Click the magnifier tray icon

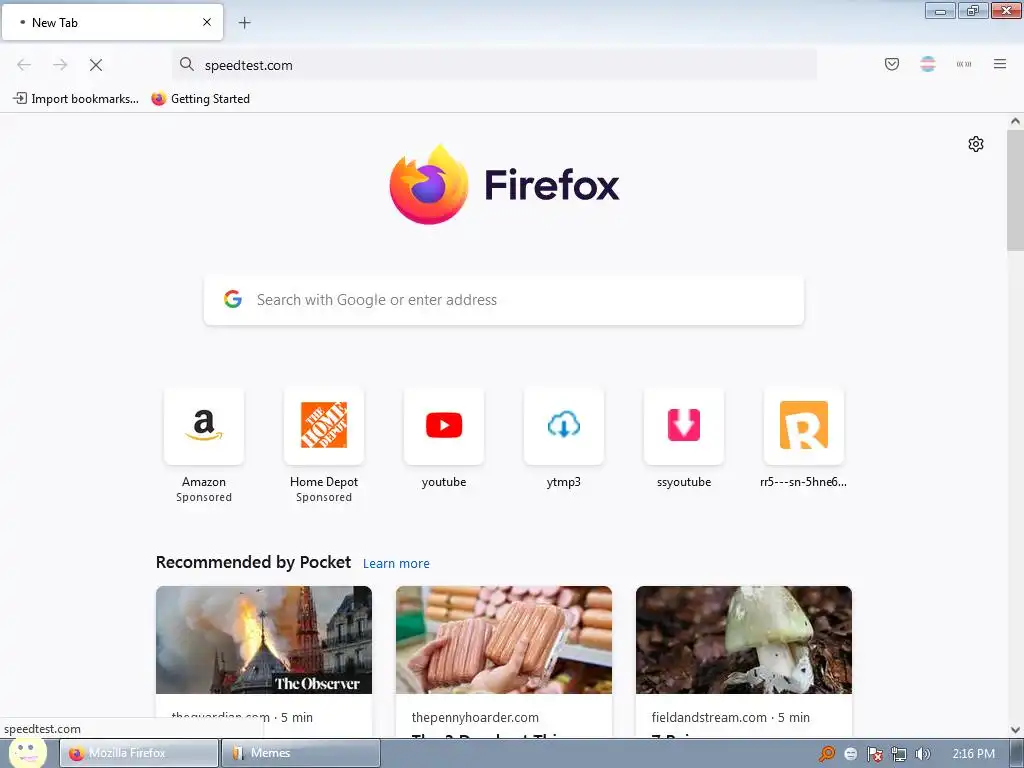[827, 754]
